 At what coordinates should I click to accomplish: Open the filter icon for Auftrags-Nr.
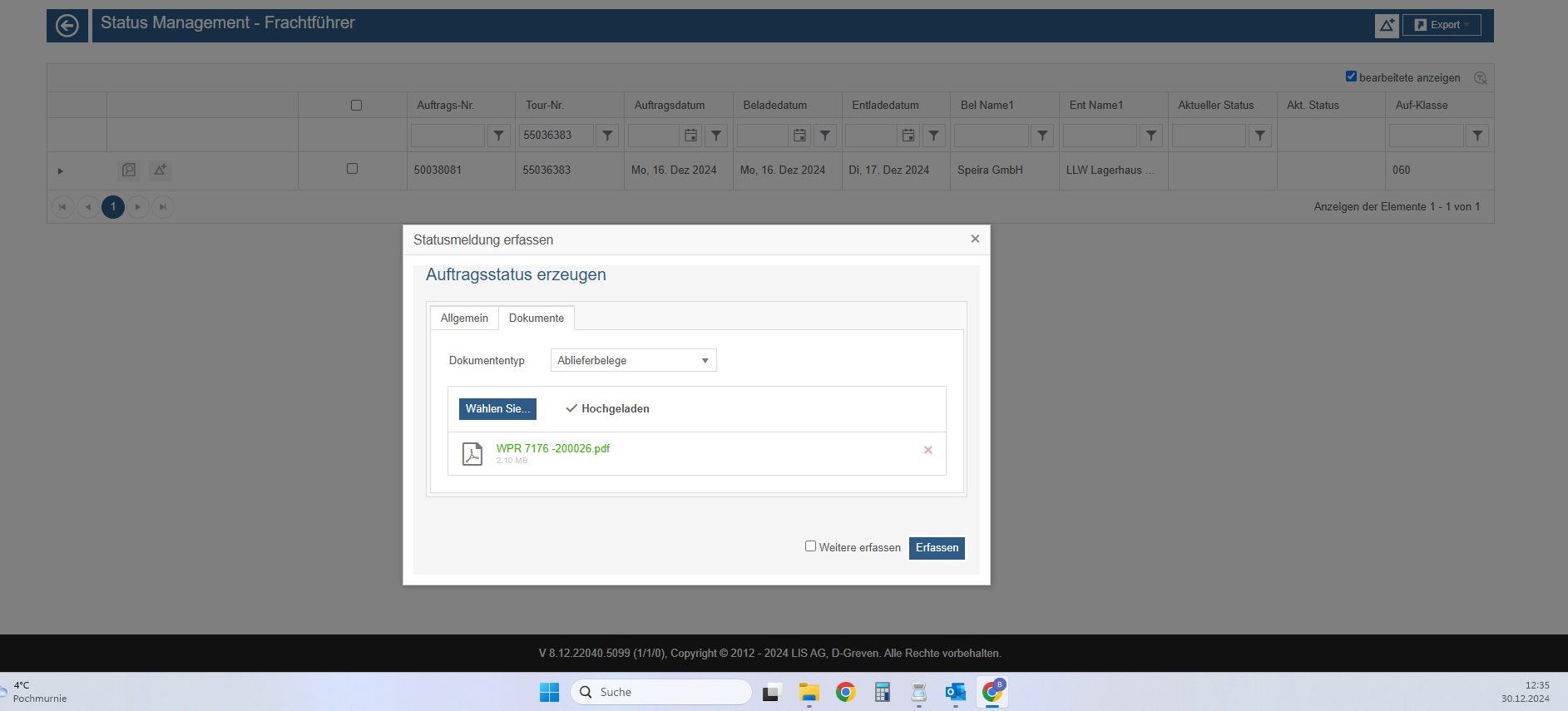coord(498,136)
